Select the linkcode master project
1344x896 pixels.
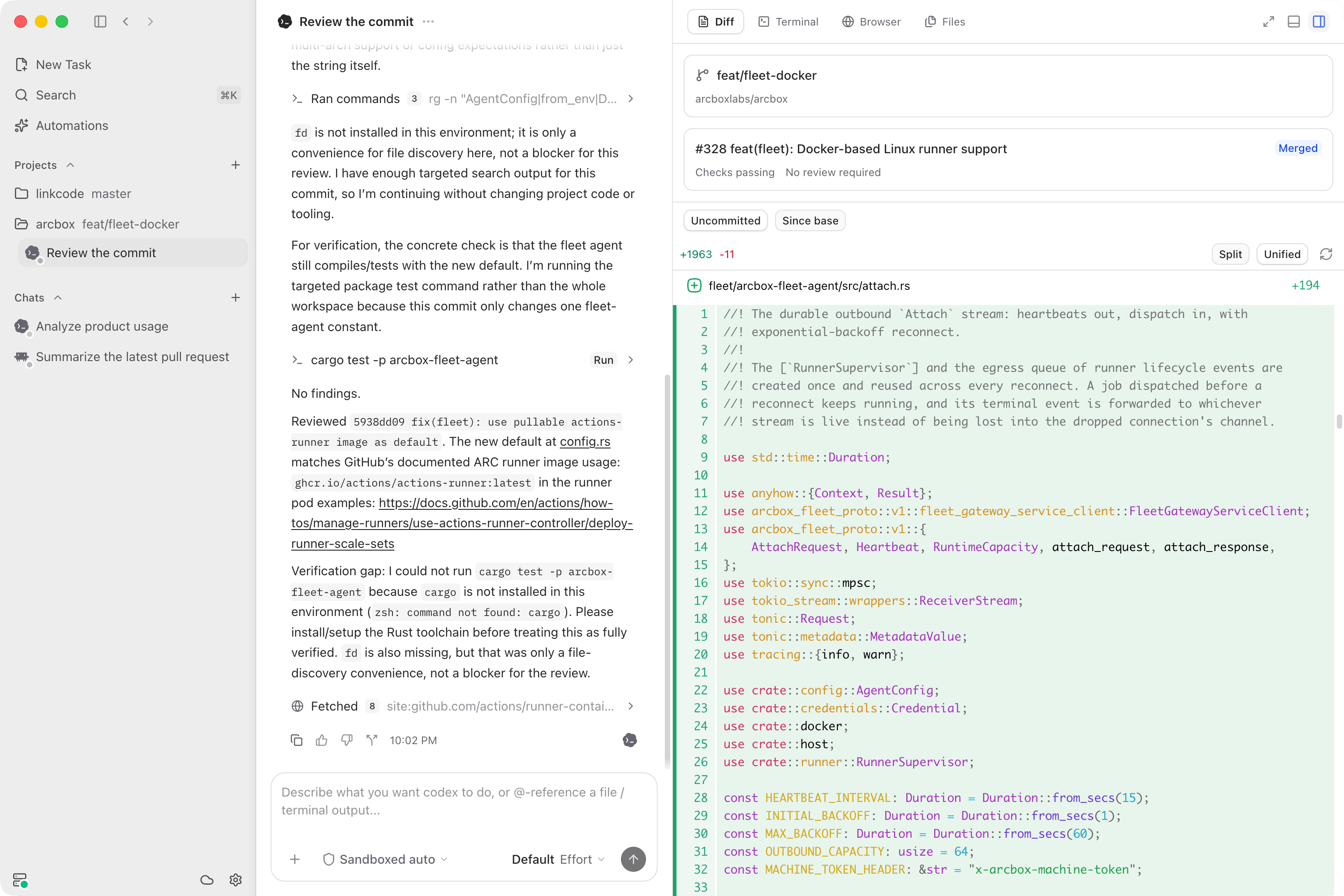127,194
